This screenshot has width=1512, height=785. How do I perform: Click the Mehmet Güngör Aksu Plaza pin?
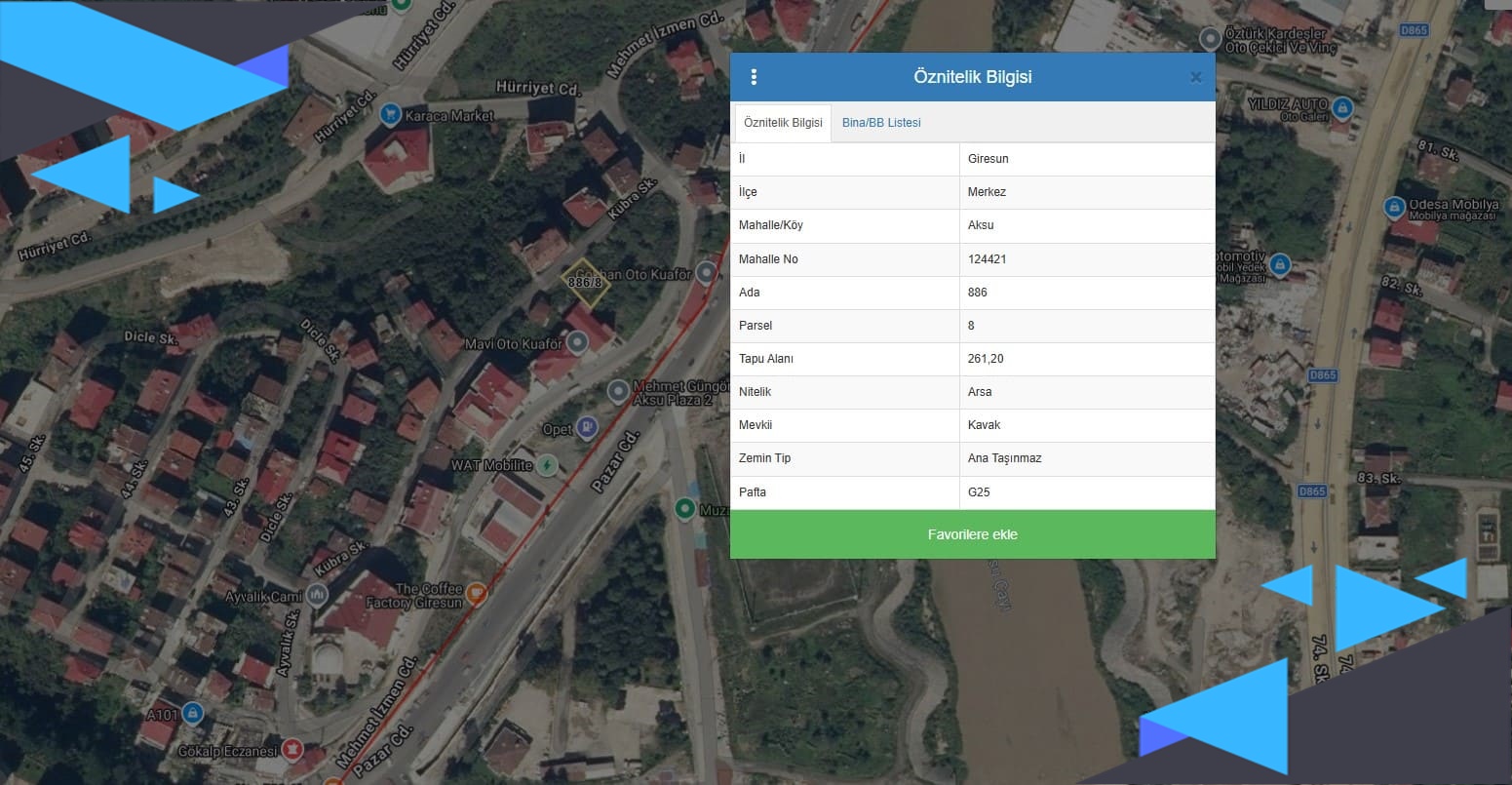click(x=617, y=392)
